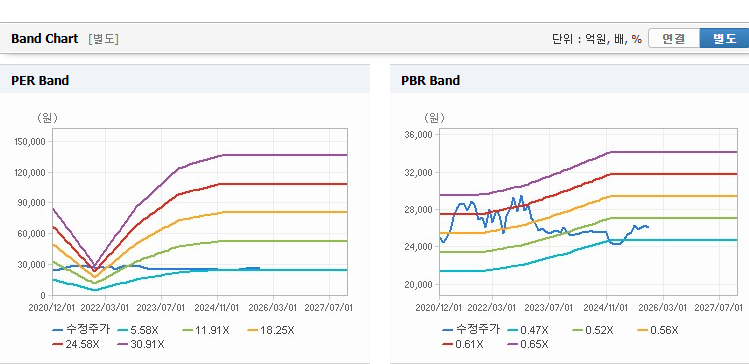Click the 60,000 axis label in PER chart

tap(32, 234)
